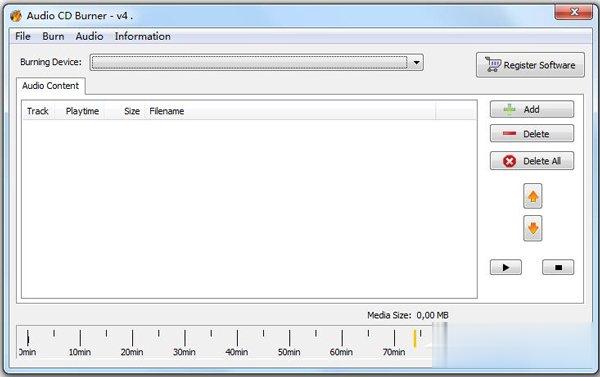Screen dimensions: 600x377
Task: Sort list by Playtime column header
Action: 82,111
